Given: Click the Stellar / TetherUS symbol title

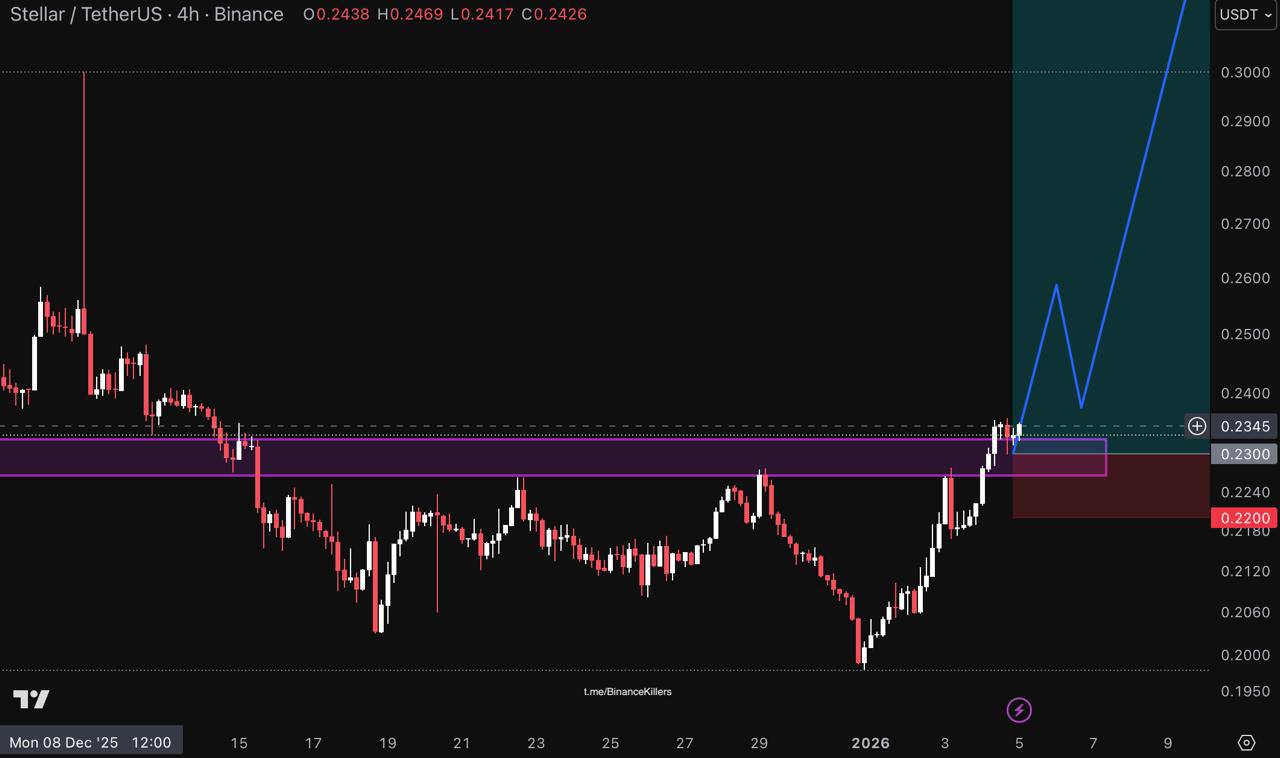Looking at the screenshot, I should click(147, 15).
